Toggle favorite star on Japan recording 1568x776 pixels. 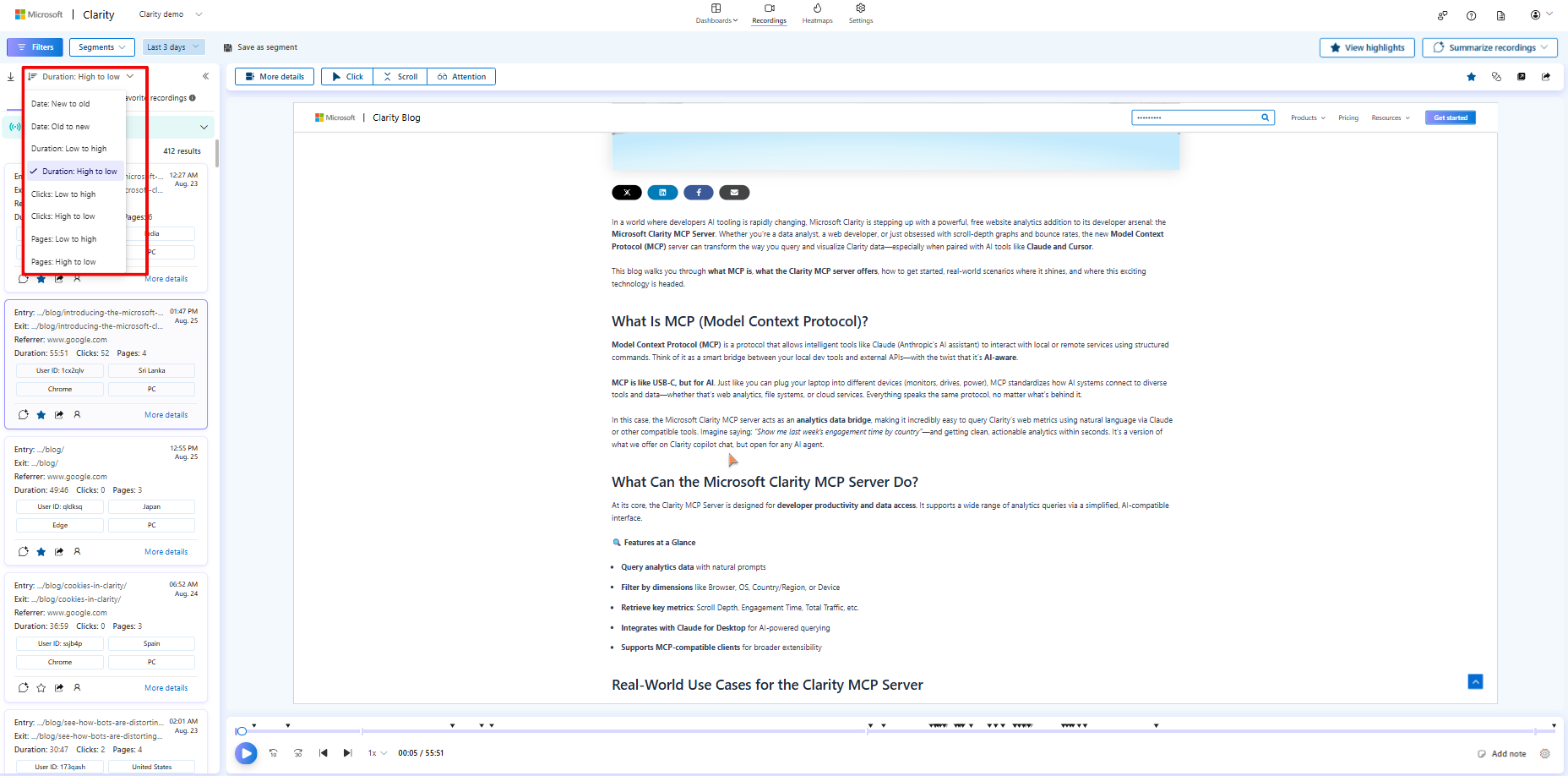[41, 552]
